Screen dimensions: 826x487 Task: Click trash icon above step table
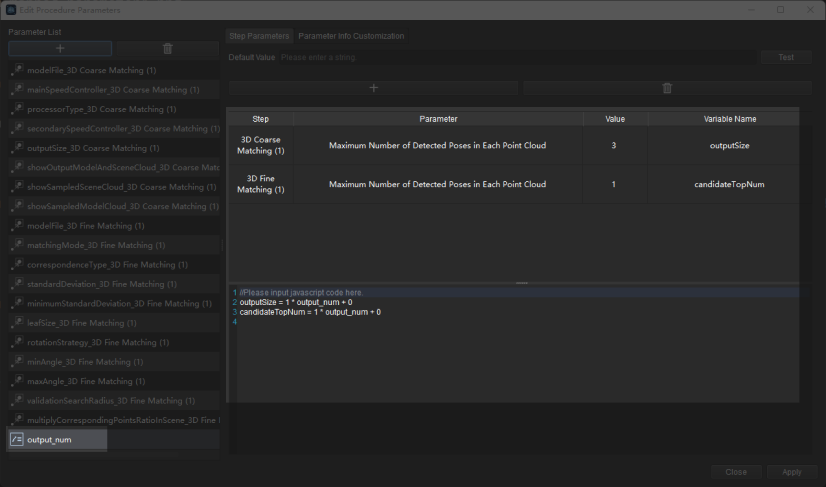[667, 88]
